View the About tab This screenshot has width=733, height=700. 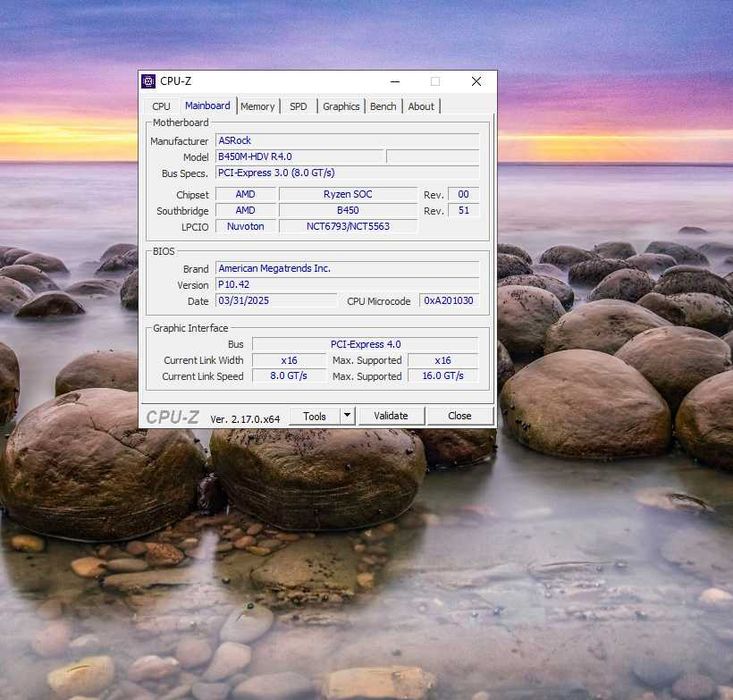point(421,106)
